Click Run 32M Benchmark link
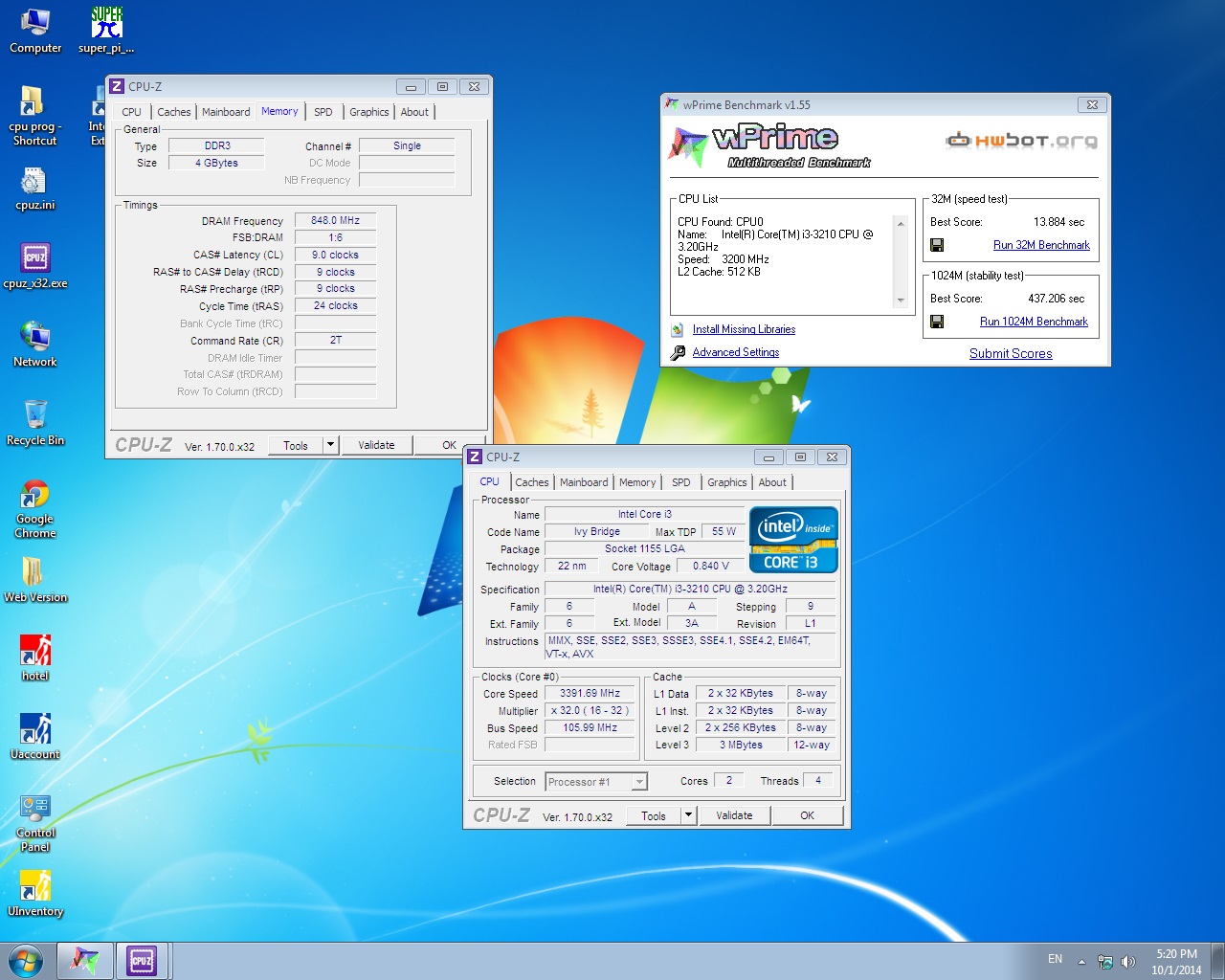Screen dimensions: 1225x980 click(1041, 245)
